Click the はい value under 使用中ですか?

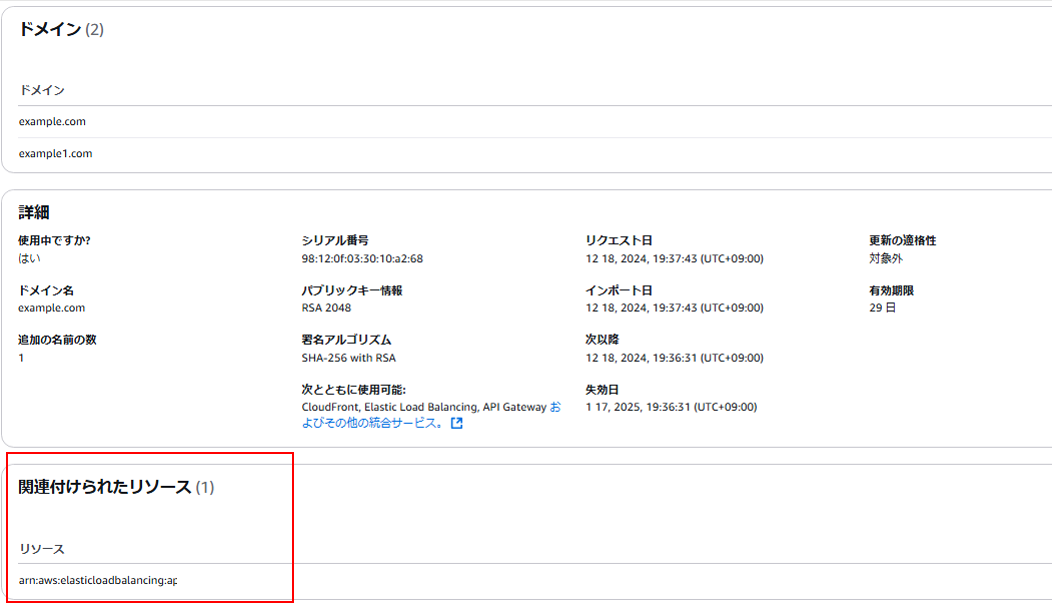[29, 258]
